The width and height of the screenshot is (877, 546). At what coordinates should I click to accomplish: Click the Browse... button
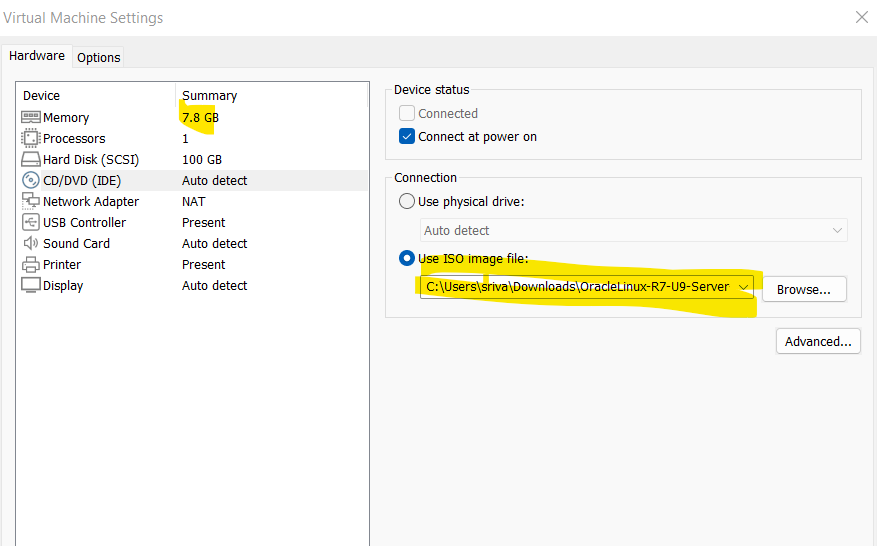click(x=804, y=289)
